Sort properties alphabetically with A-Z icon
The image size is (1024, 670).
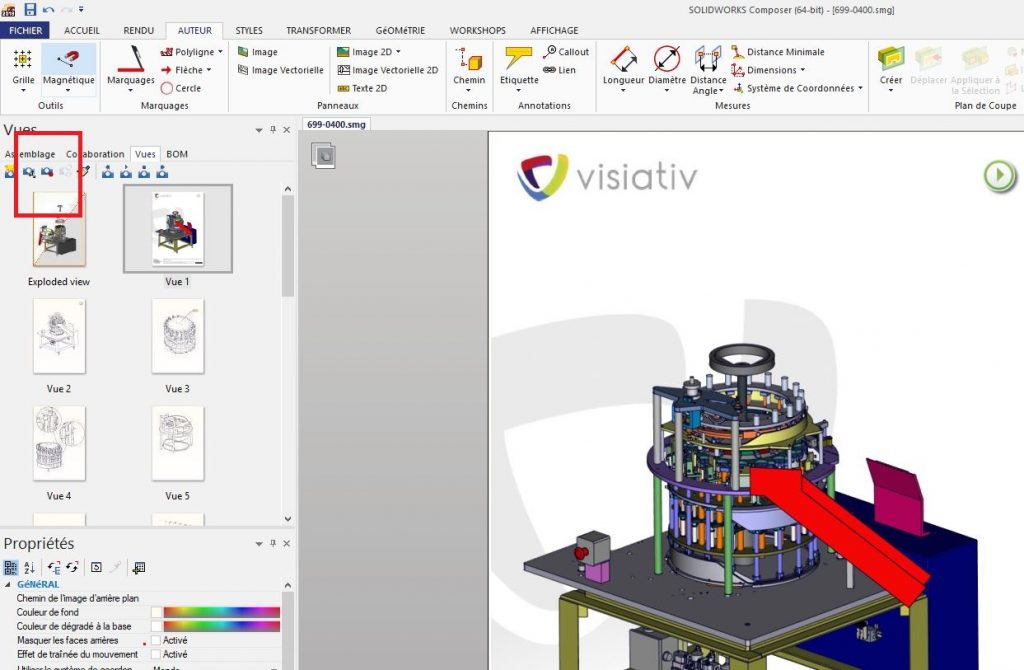pyautogui.click(x=29, y=567)
